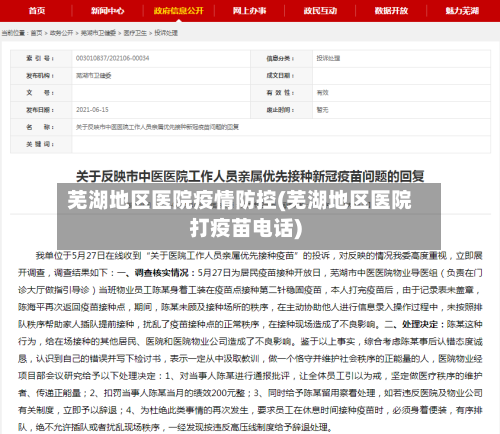Visit the 魅力芜湖 section

(x=462, y=11)
